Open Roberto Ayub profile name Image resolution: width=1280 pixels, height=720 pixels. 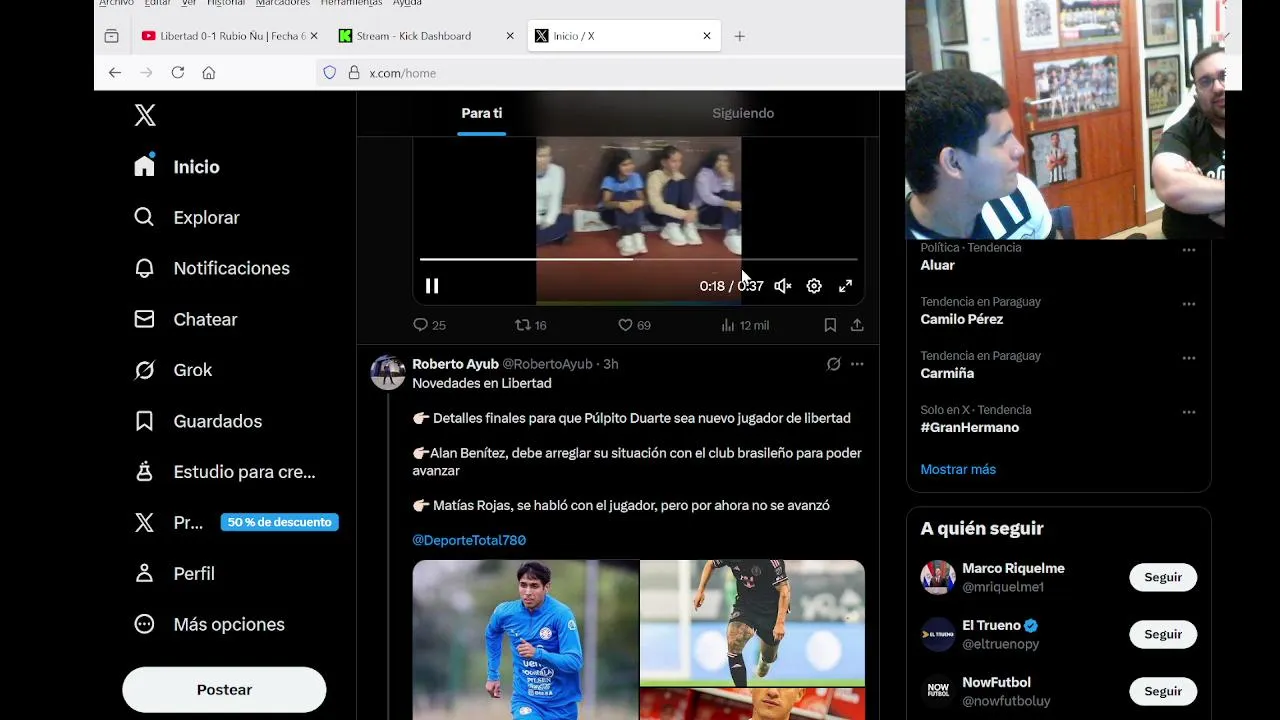pos(455,364)
